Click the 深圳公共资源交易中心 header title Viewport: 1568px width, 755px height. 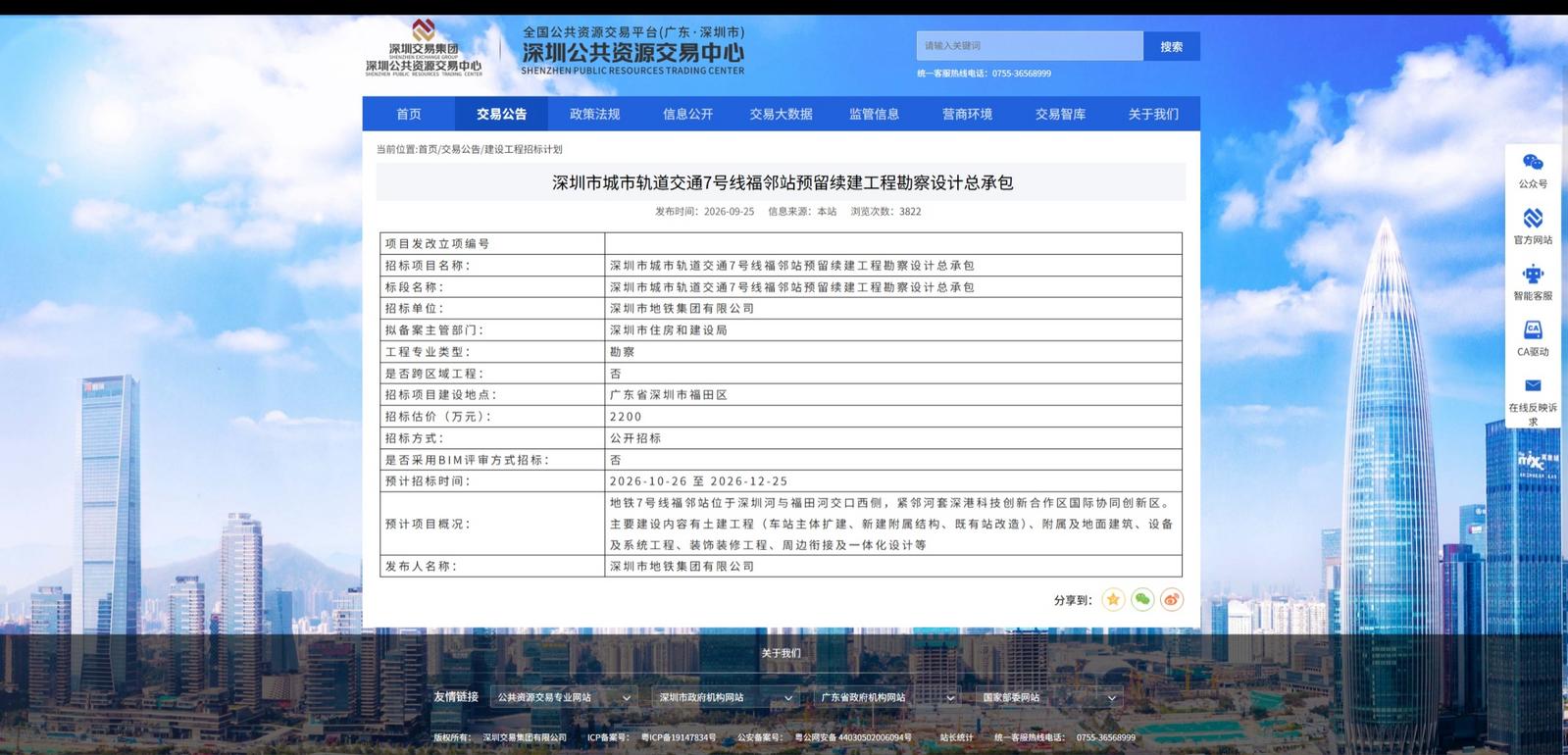click(632, 53)
